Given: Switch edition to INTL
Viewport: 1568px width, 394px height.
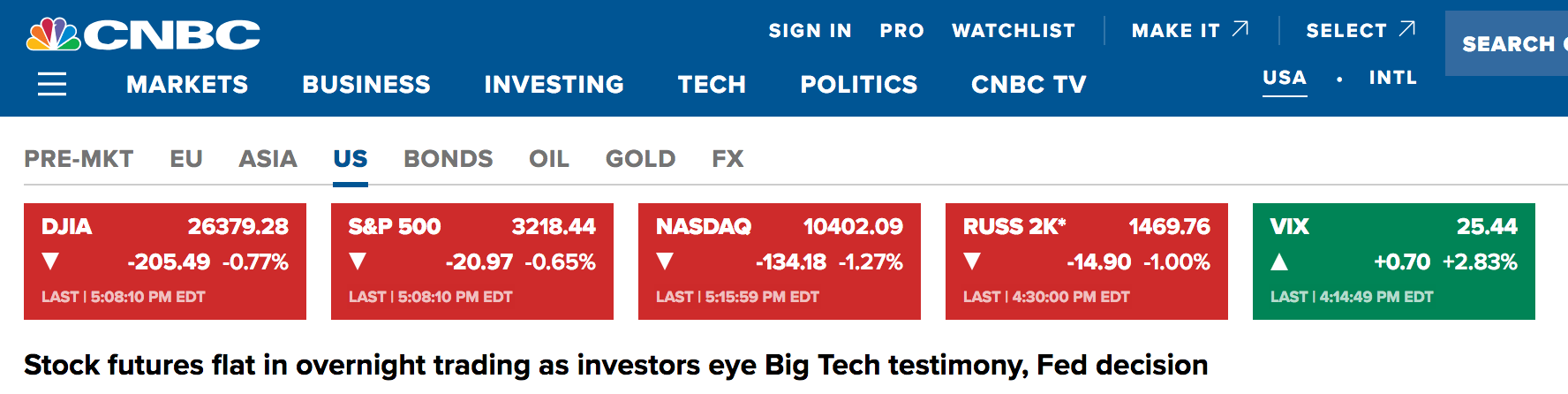Looking at the screenshot, I should coord(1392,78).
